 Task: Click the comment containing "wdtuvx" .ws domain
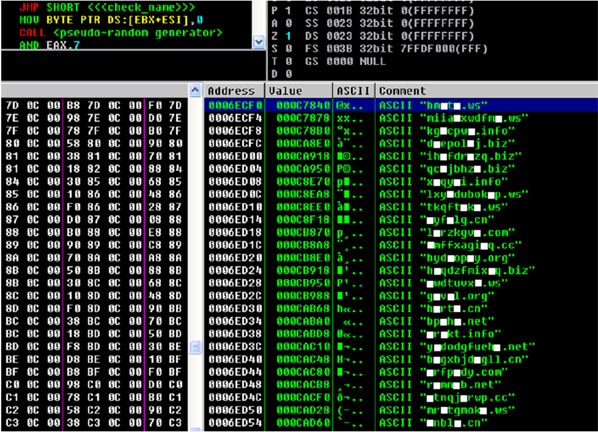point(444,283)
